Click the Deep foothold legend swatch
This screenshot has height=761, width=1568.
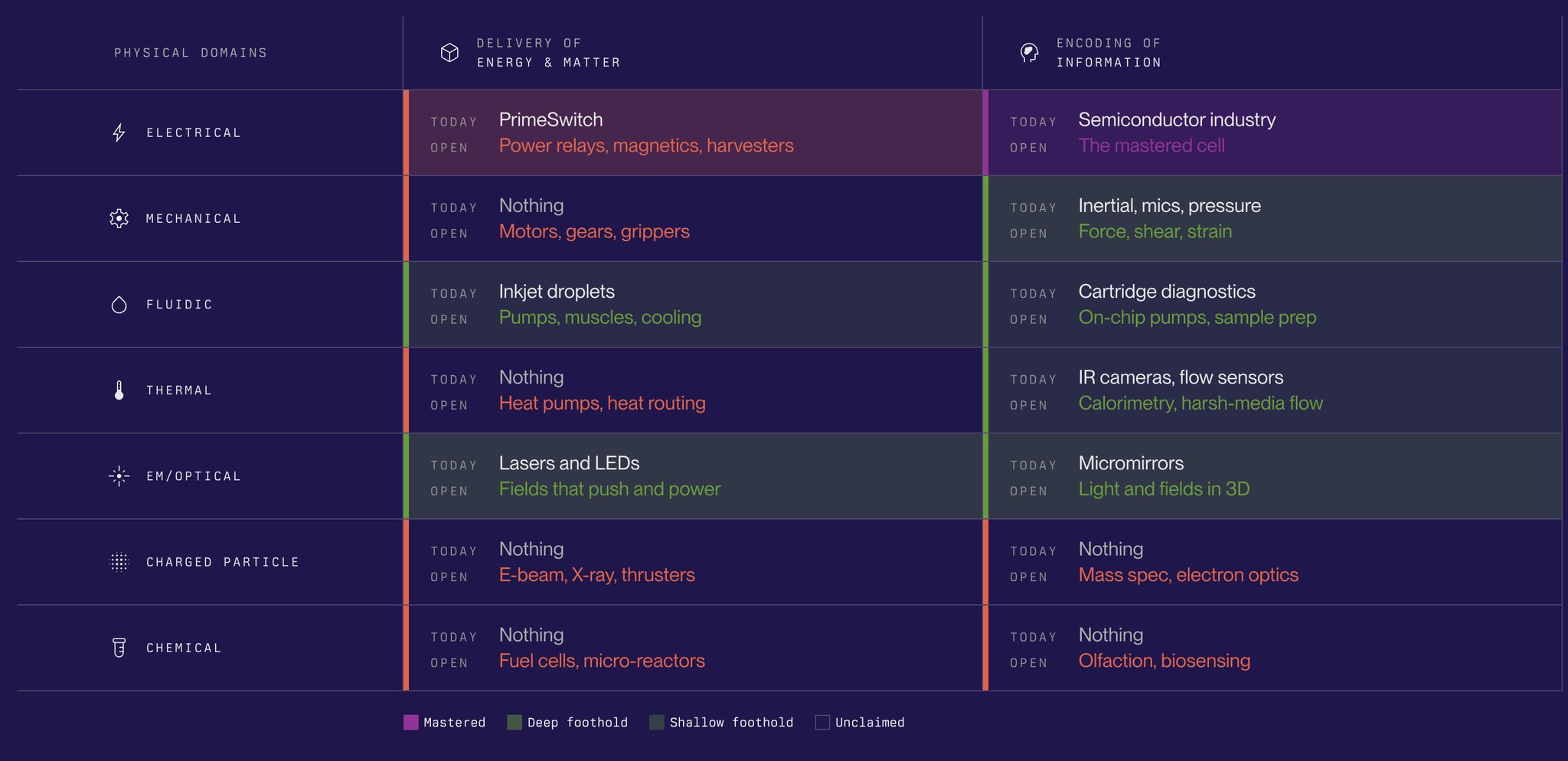pos(514,722)
